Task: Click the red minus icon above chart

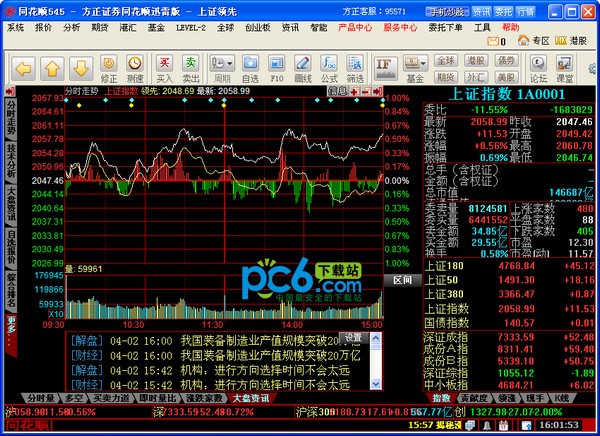Action: [366, 91]
